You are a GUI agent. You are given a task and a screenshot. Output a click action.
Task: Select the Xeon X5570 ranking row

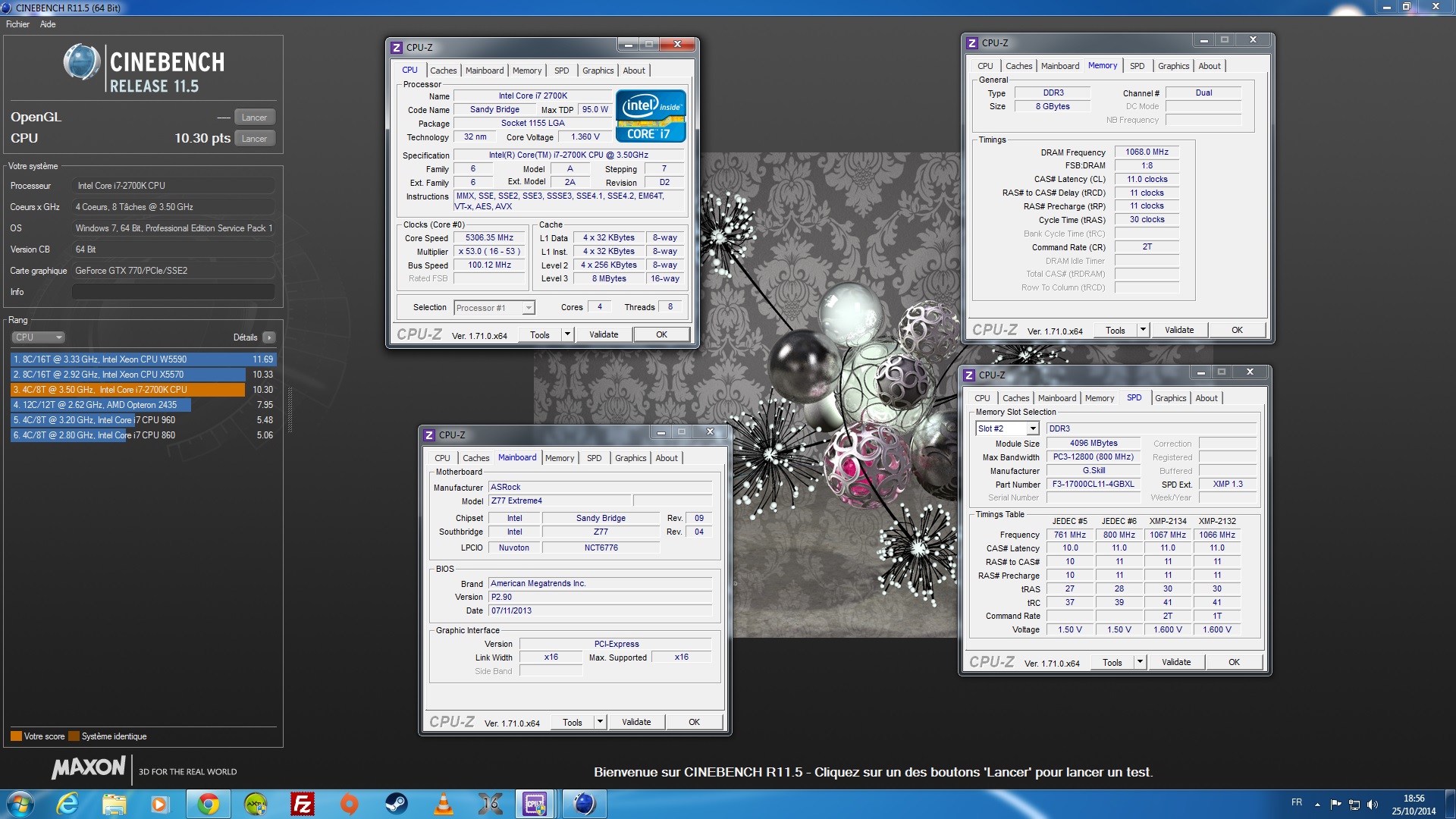pos(143,375)
